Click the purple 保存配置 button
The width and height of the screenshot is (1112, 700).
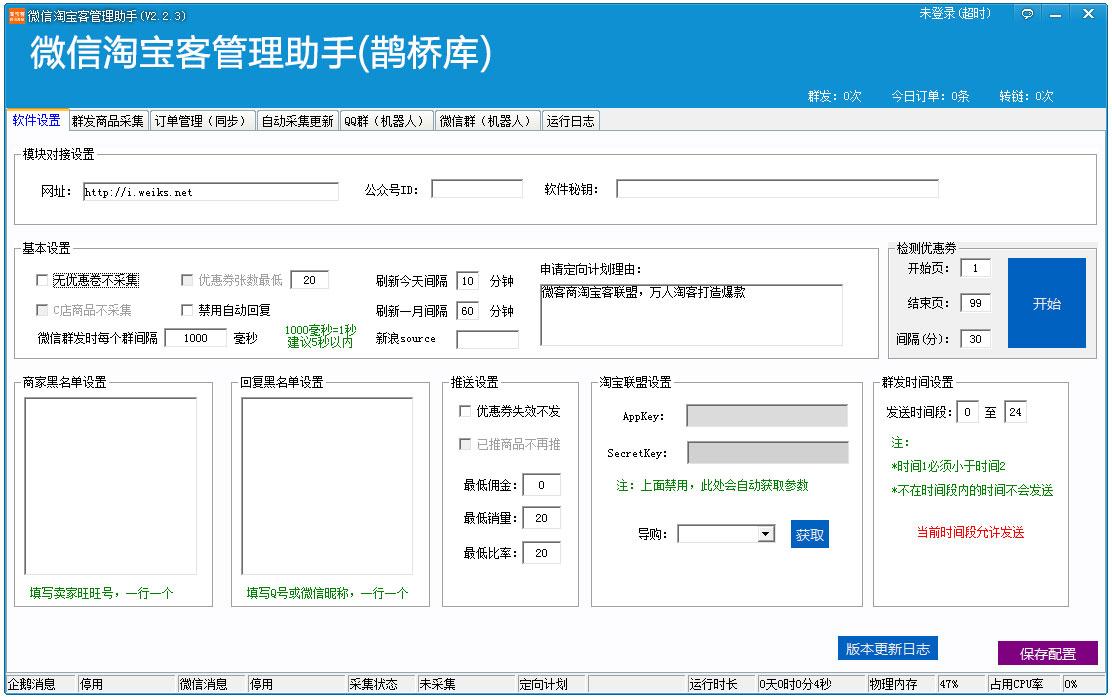[x=1047, y=654]
